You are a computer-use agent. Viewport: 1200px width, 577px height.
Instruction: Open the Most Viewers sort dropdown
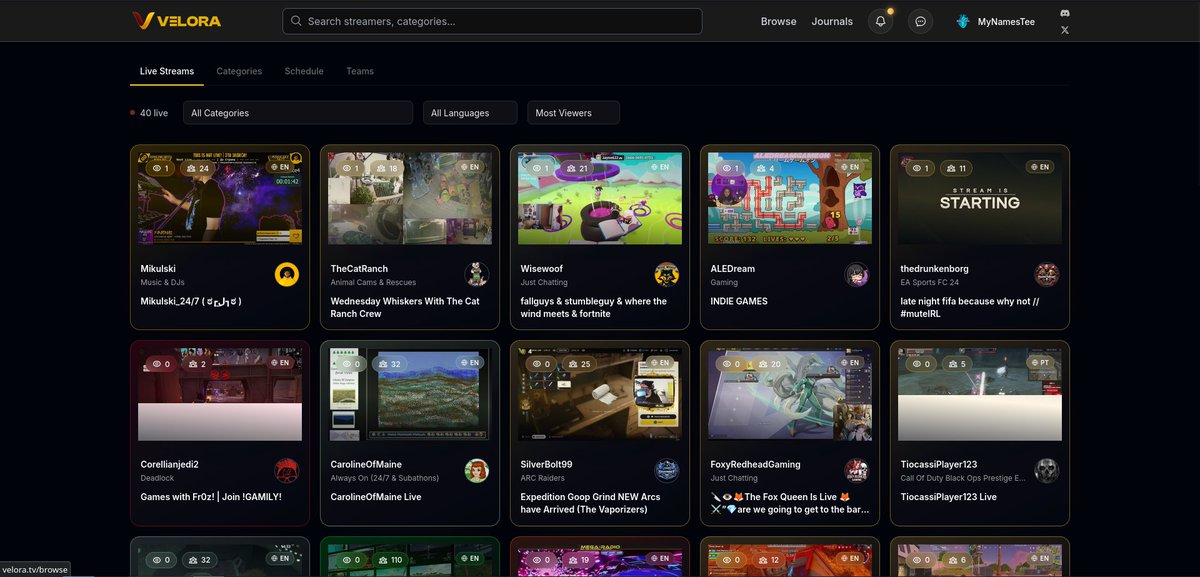click(574, 113)
